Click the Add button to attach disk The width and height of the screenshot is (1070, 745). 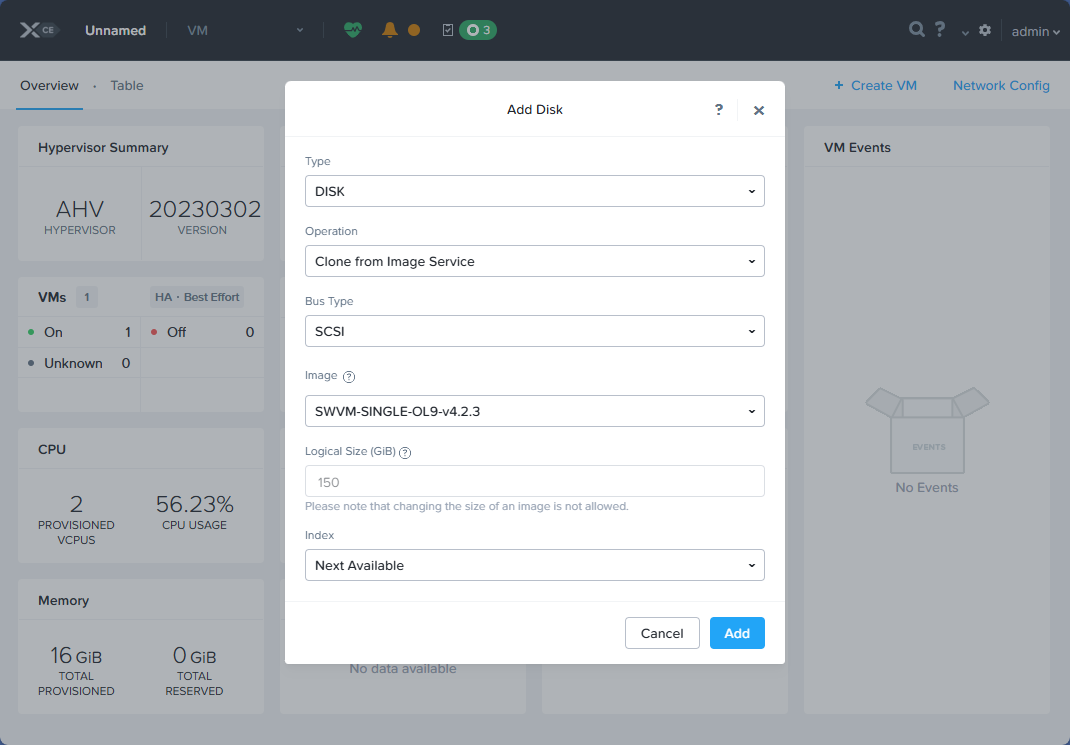pos(737,633)
